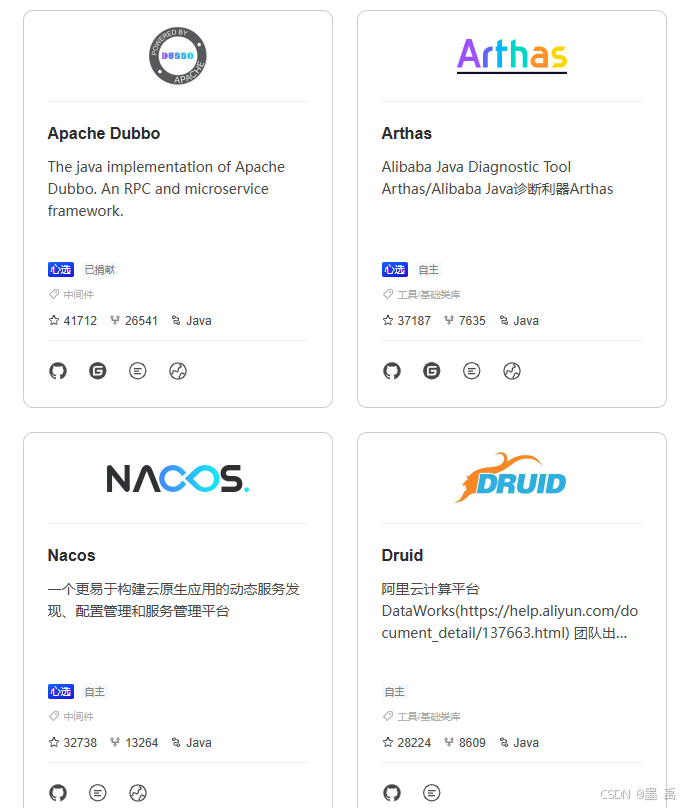Image resolution: width=682 pixels, height=808 pixels.
Task: Click the fork icon beside 13264
Action: [114, 742]
